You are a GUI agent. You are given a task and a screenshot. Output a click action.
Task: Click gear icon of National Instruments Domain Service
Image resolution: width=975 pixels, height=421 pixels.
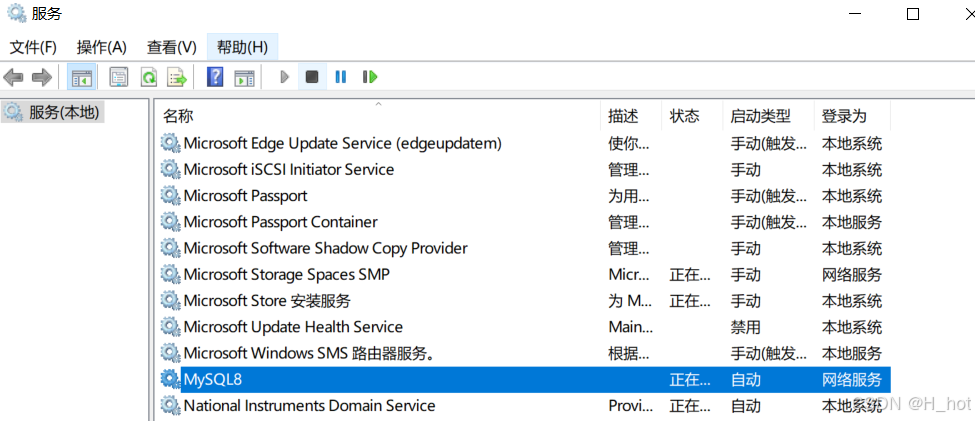pyautogui.click(x=169, y=405)
